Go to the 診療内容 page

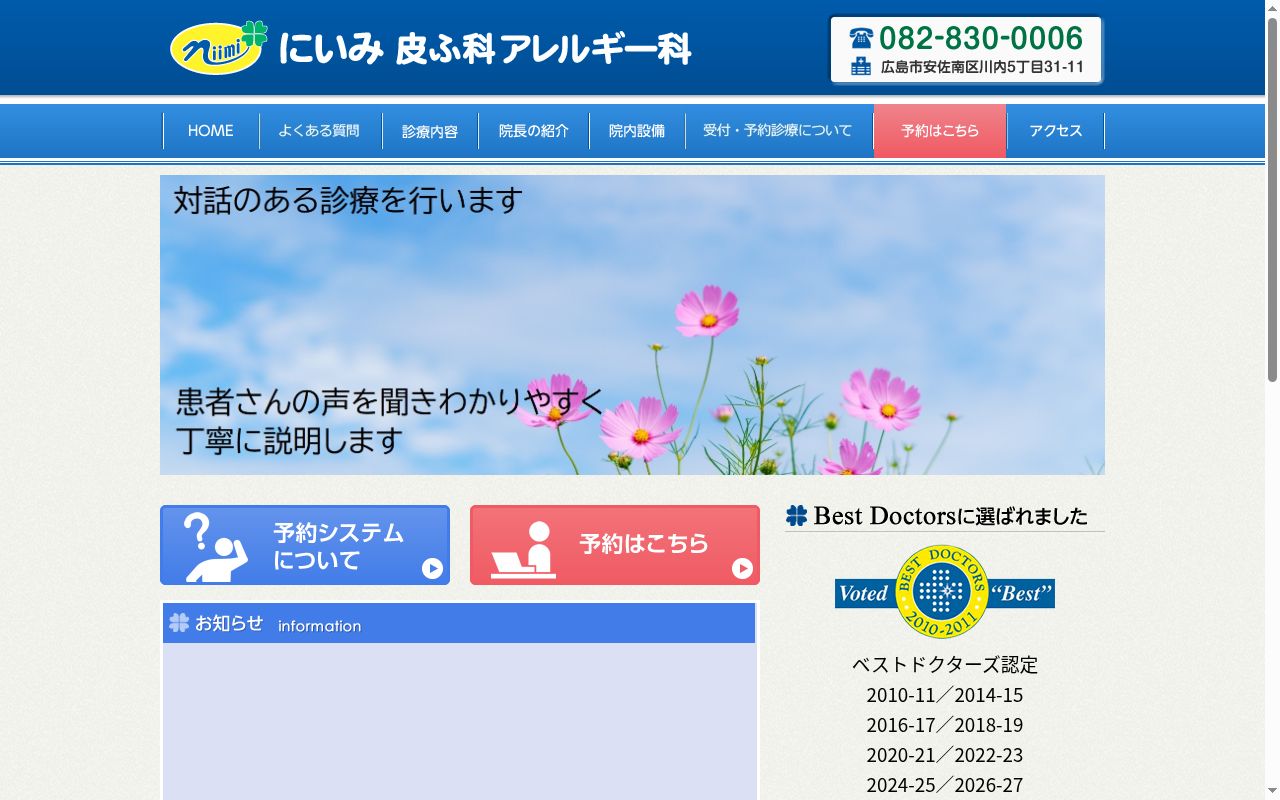tap(430, 131)
